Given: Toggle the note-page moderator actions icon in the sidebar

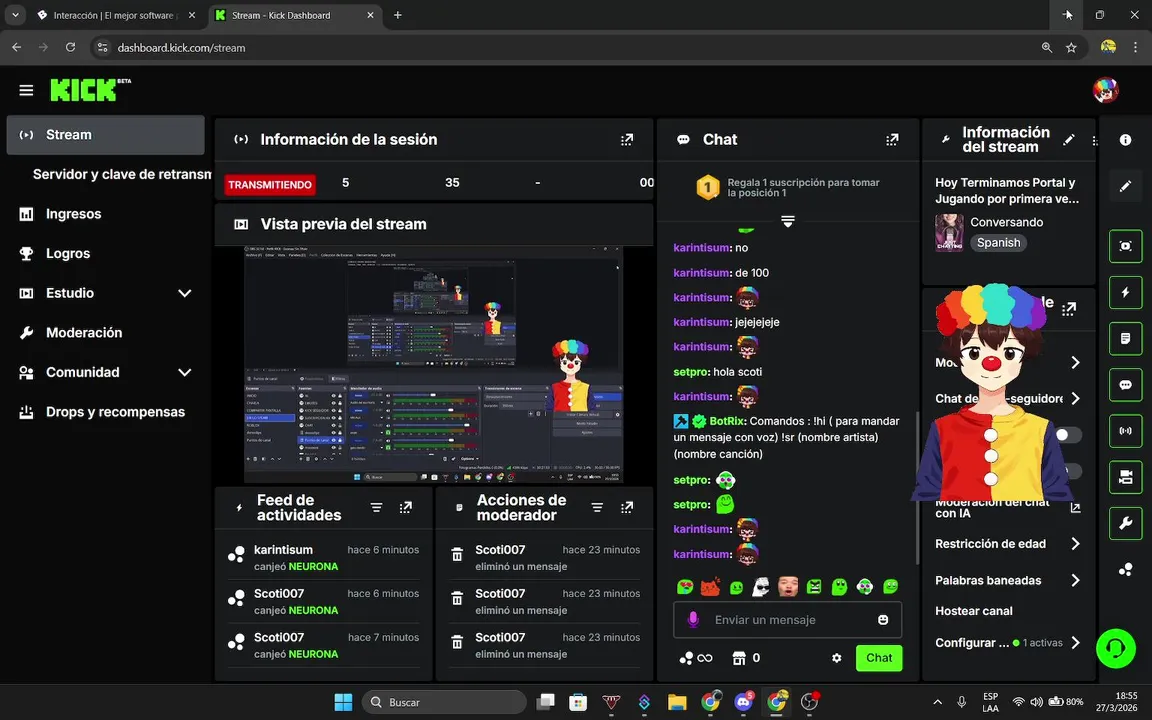Looking at the screenshot, I should (x=1125, y=339).
